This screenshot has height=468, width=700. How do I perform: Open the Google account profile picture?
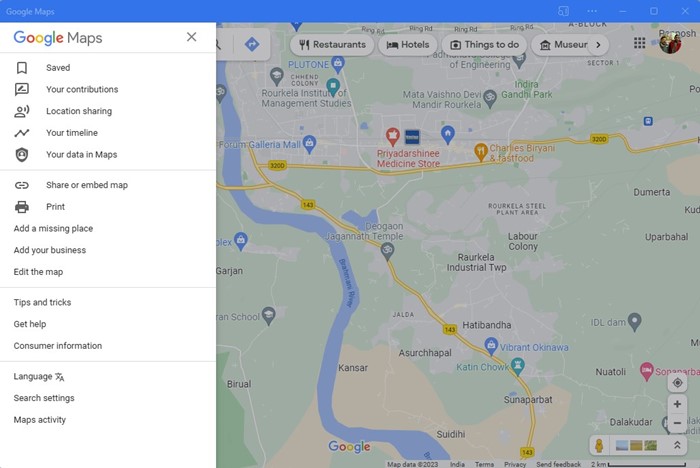click(x=670, y=43)
